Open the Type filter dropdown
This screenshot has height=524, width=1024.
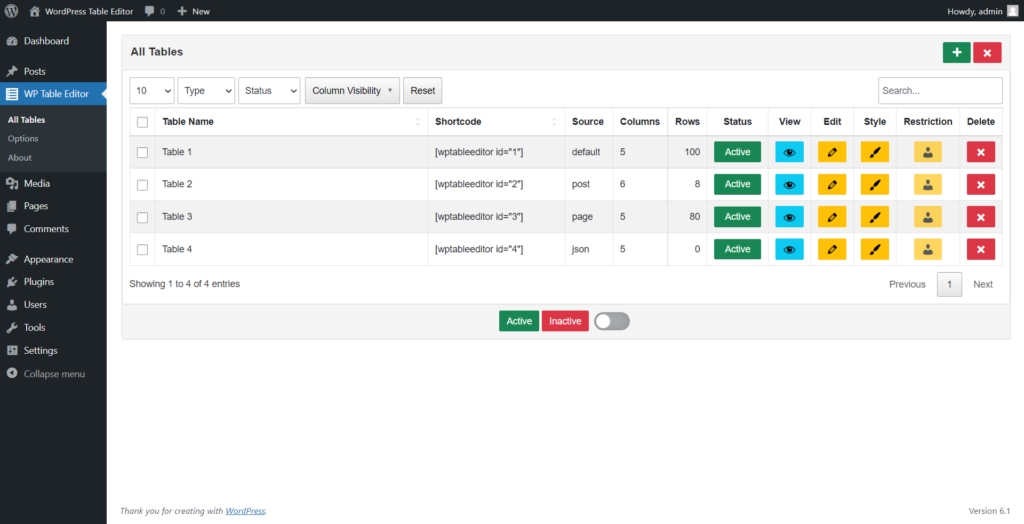point(206,91)
